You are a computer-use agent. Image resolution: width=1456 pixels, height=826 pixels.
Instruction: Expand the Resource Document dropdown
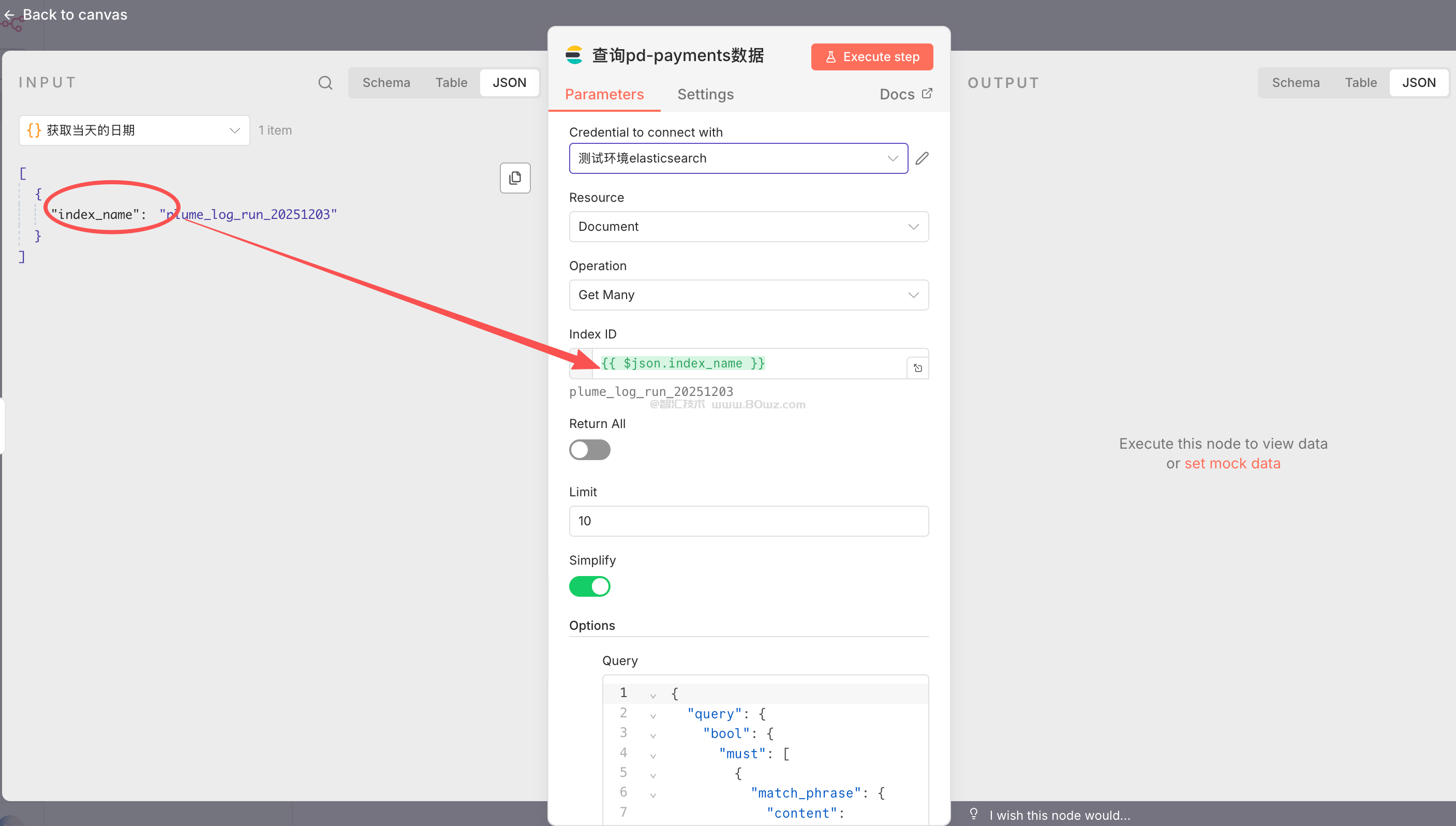click(748, 226)
